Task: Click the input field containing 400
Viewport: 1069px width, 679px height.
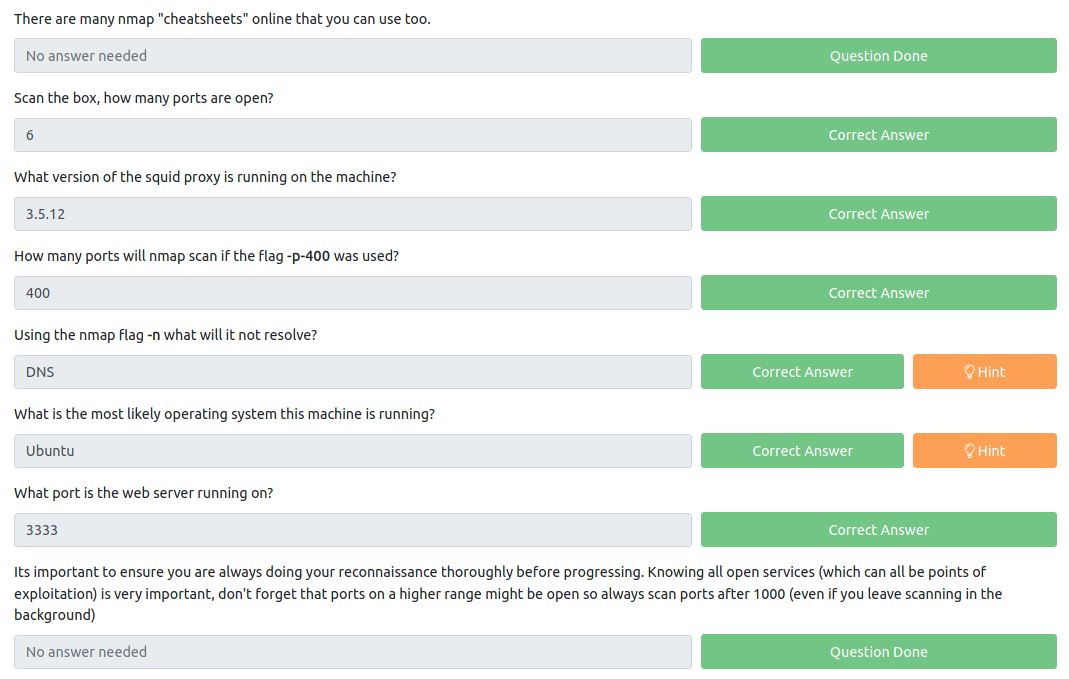Action: (x=352, y=293)
